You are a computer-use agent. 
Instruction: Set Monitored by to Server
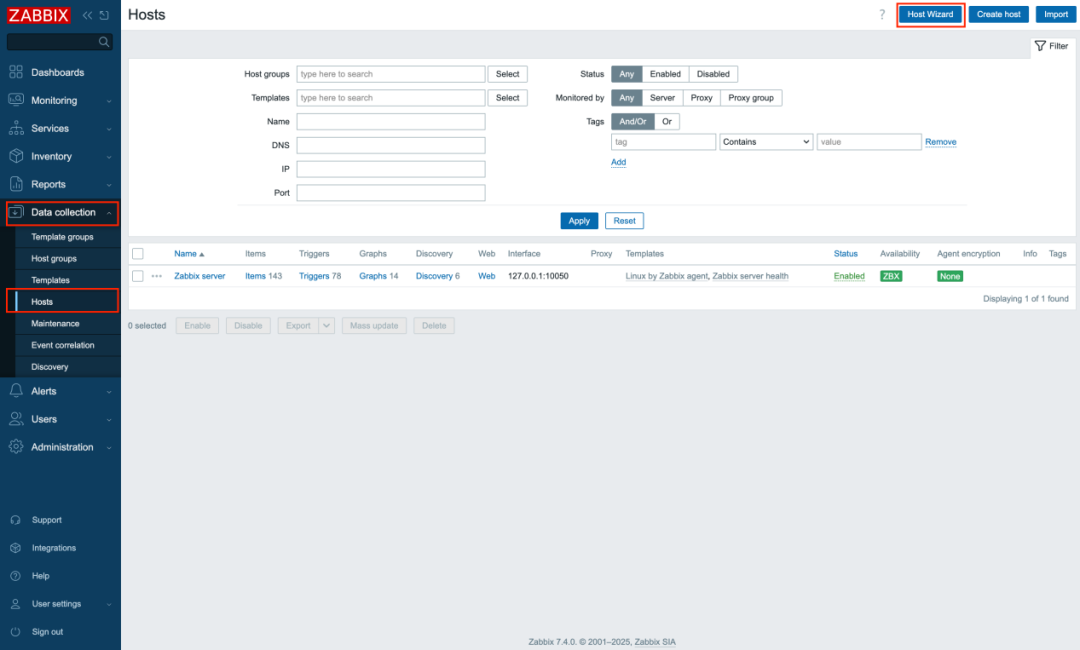pyautogui.click(x=662, y=98)
